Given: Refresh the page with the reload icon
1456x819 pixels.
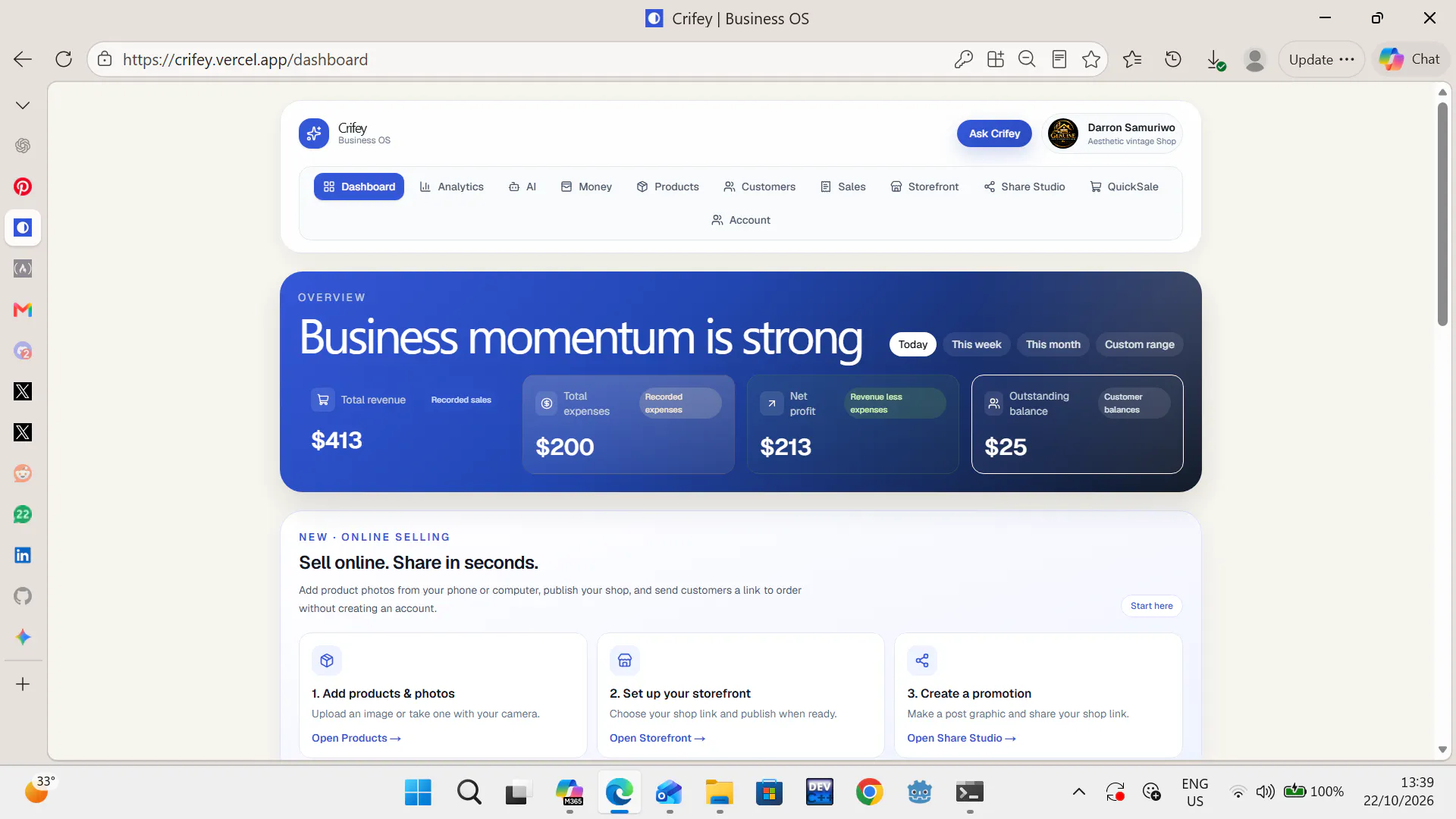Looking at the screenshot, I should coord(64,59).
